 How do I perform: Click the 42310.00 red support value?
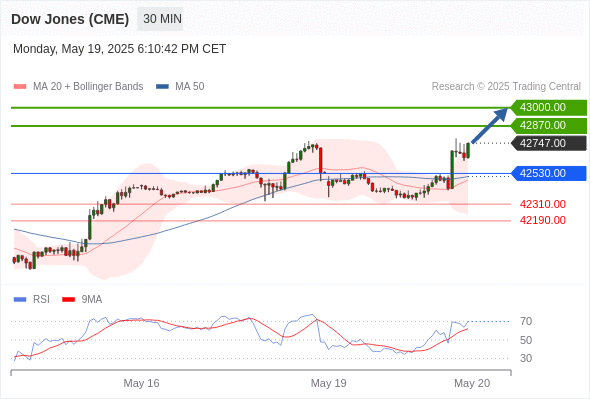543,204
